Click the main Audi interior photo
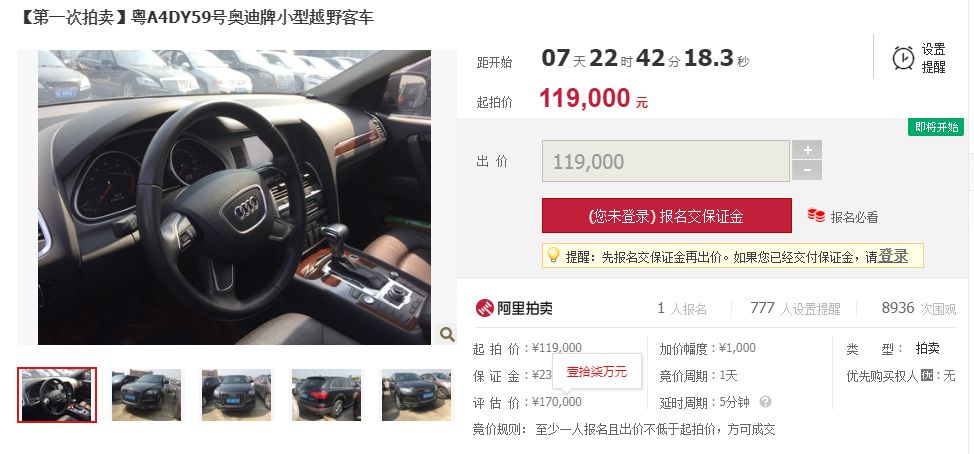 point(234,197)
